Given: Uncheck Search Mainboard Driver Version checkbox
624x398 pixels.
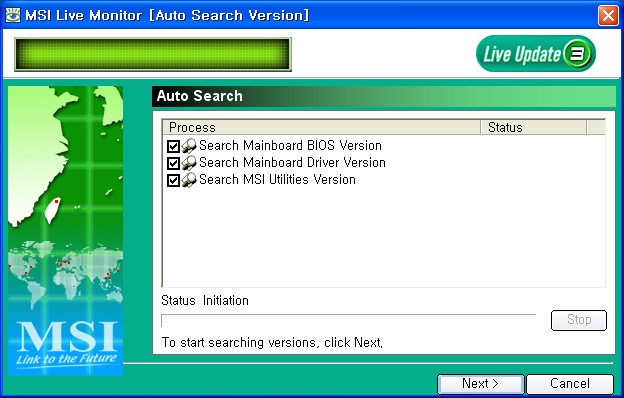Looking at the screenshot, I should pos(173,163).
